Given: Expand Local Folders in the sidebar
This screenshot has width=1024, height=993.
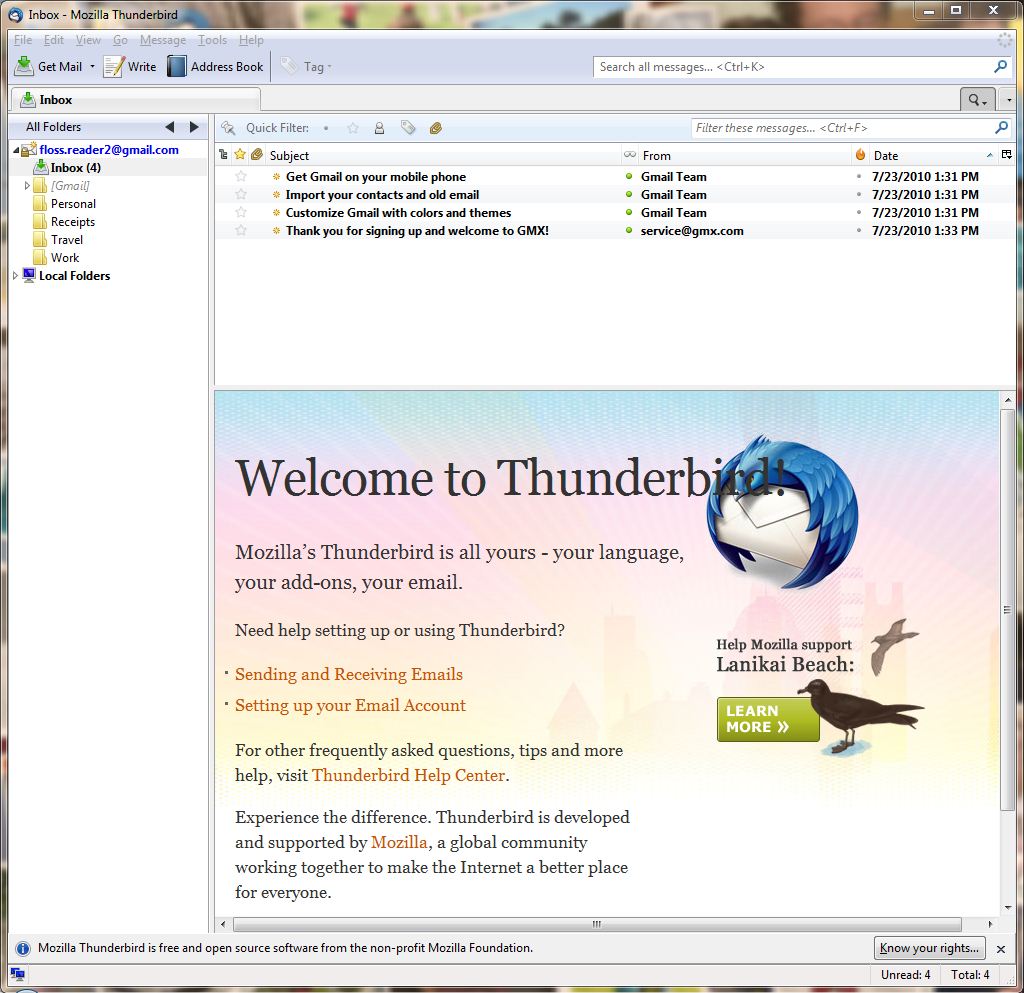Looking at the screenshot, I should point(13,276).
